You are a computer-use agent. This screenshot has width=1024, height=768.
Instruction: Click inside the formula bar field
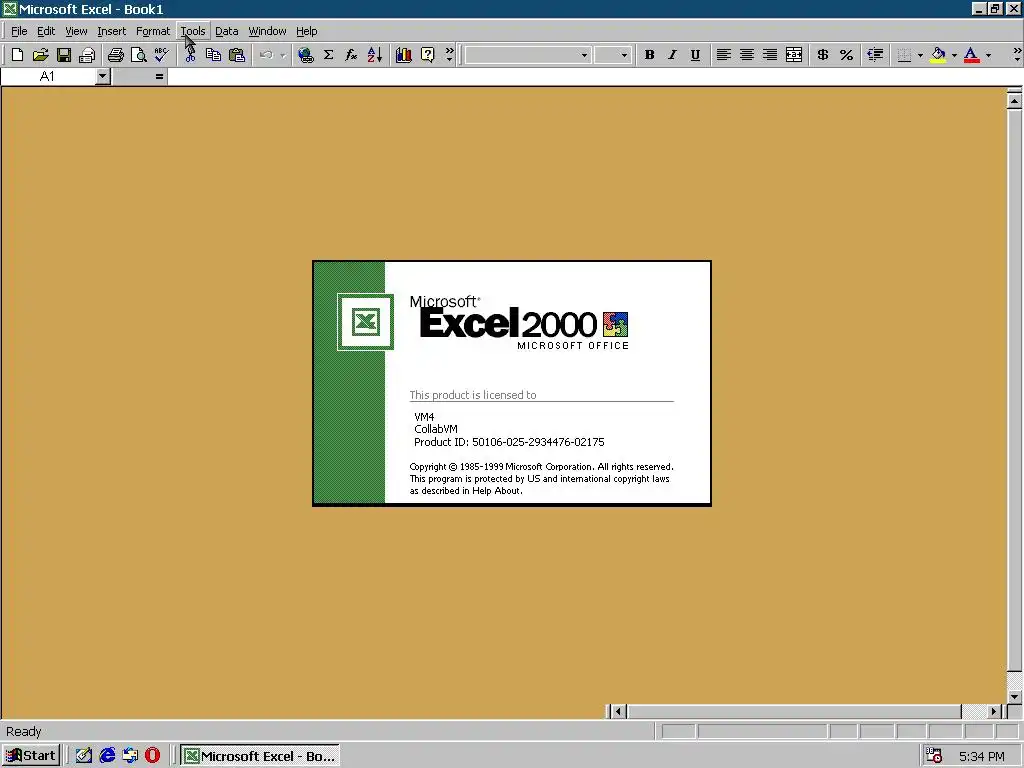[594, 77]
